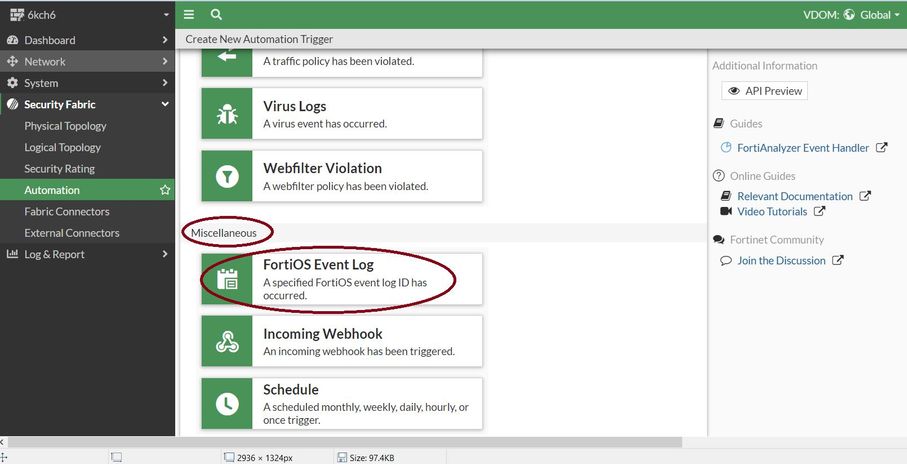Open the search magnifier in top bar

coord(216,14)
